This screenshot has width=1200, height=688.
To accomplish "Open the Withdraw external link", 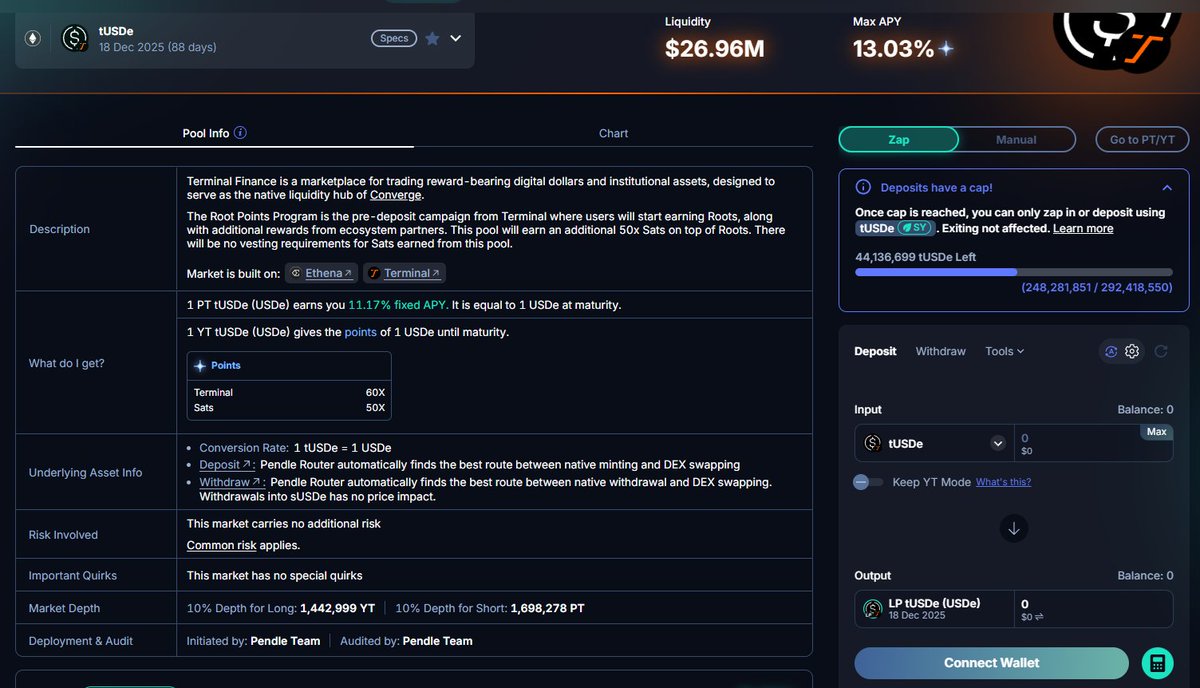I will pyautogui.click(x=231, y=482).
